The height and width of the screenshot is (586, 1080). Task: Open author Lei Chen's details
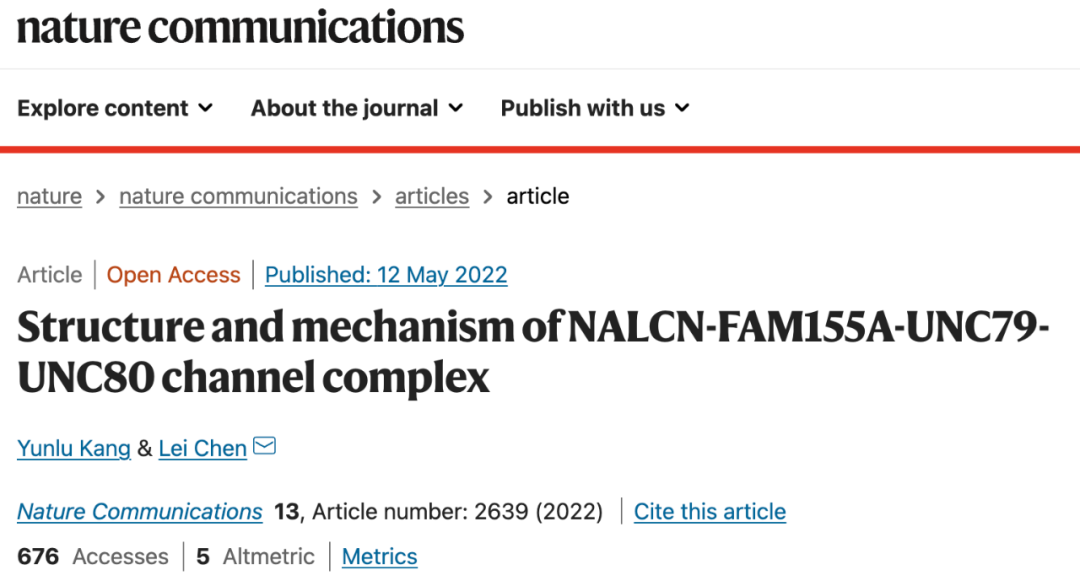point(202,449)
